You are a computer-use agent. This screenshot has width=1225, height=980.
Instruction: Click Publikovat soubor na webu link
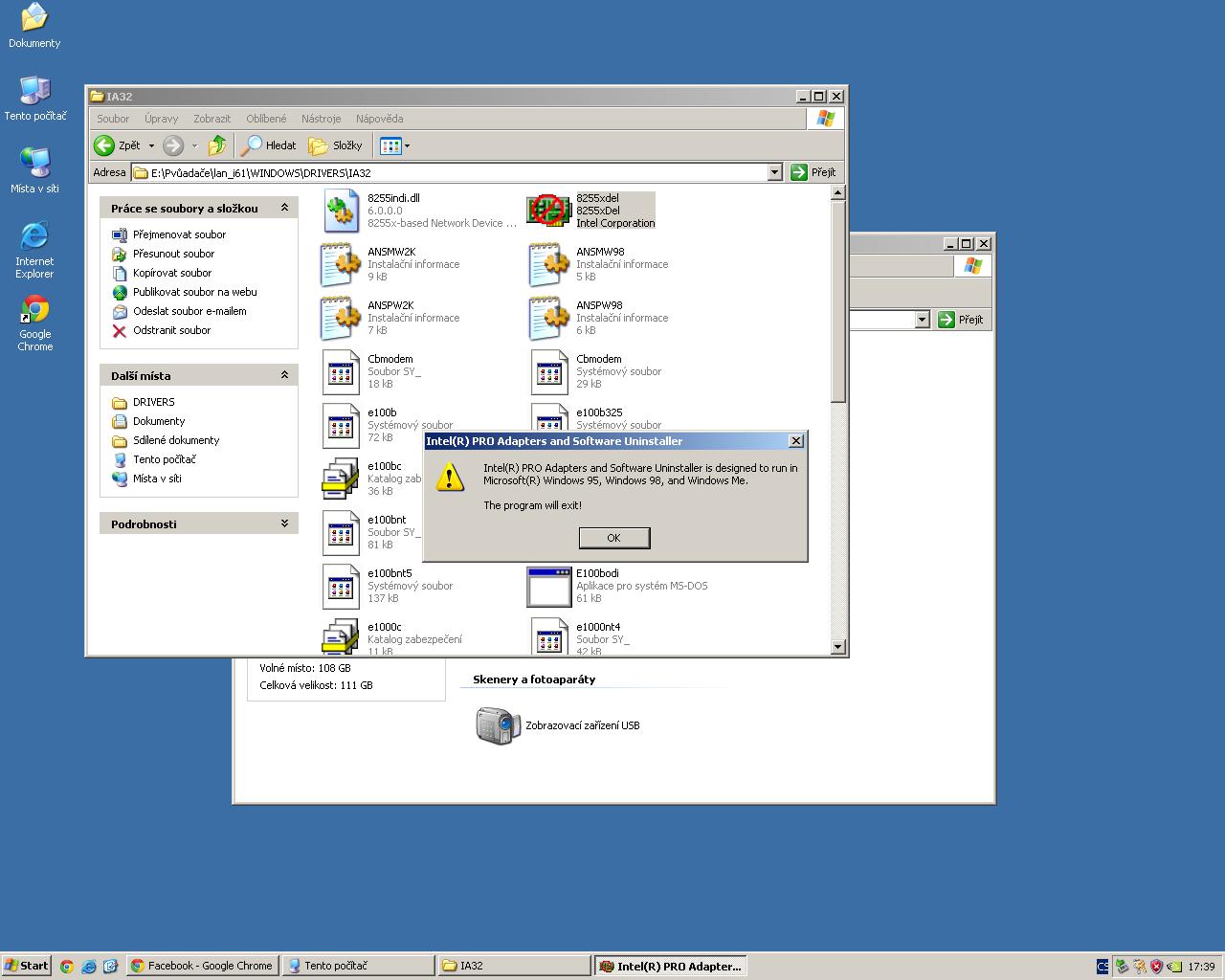coord(194,292)
